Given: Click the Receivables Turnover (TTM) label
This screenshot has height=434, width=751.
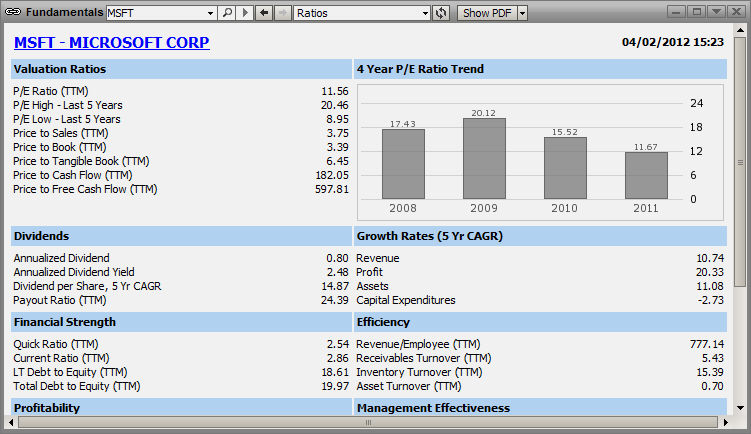Looking at the screenshot, I should pos(423,358).
